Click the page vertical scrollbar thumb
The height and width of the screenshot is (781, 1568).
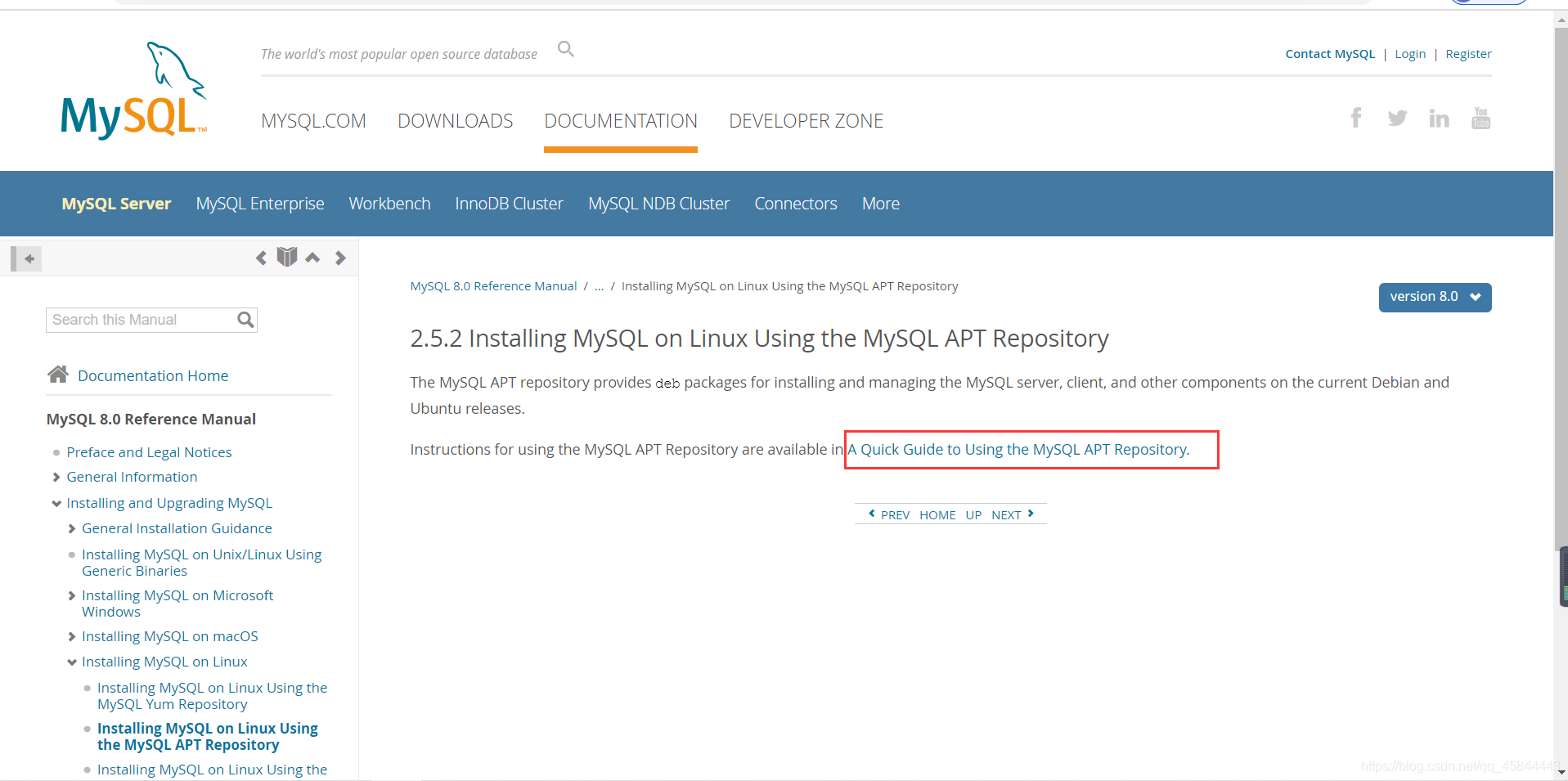click(1561, 290)
